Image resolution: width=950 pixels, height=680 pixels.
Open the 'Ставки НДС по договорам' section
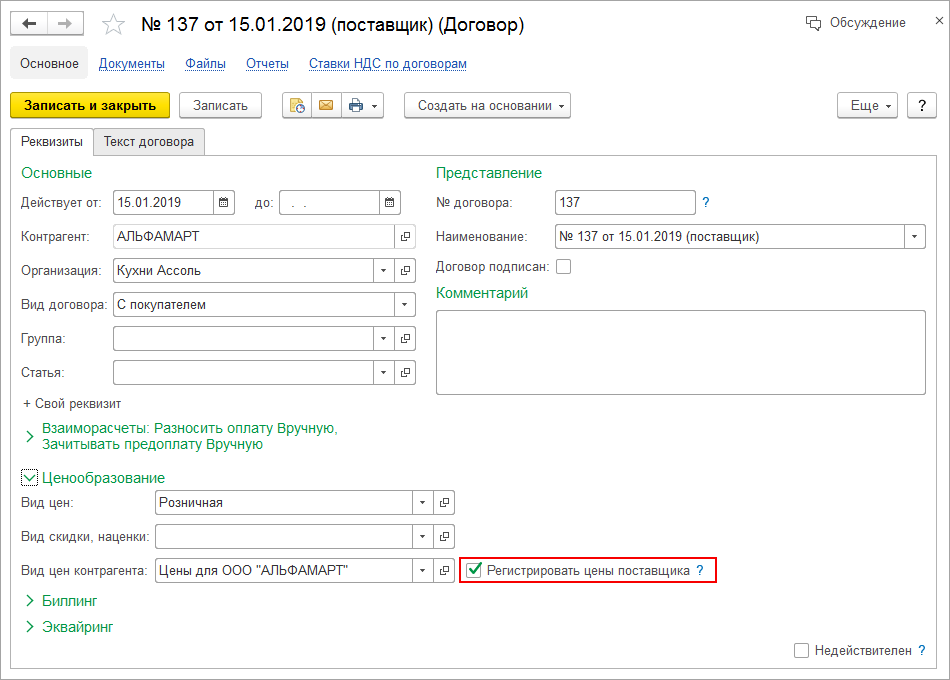coord(388,64)
